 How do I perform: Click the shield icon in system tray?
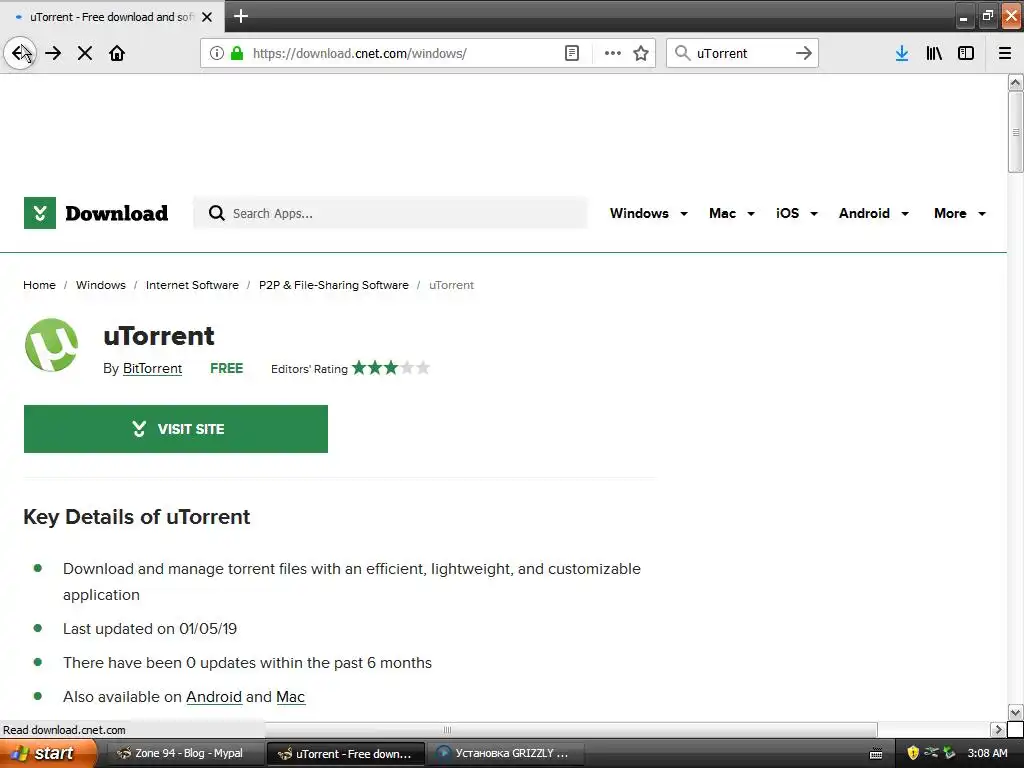click(x=913, y=753)
